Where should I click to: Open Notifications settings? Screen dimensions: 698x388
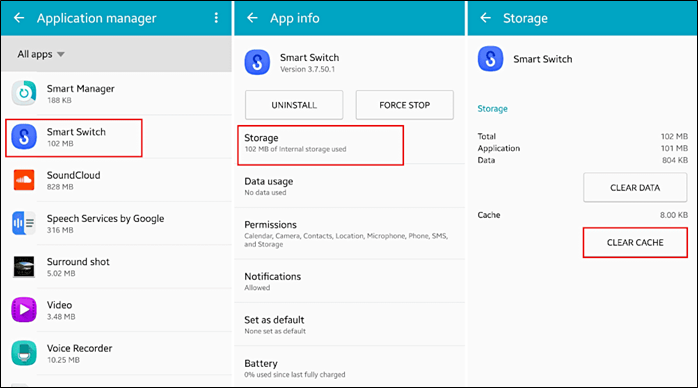(x=349, y=281)
